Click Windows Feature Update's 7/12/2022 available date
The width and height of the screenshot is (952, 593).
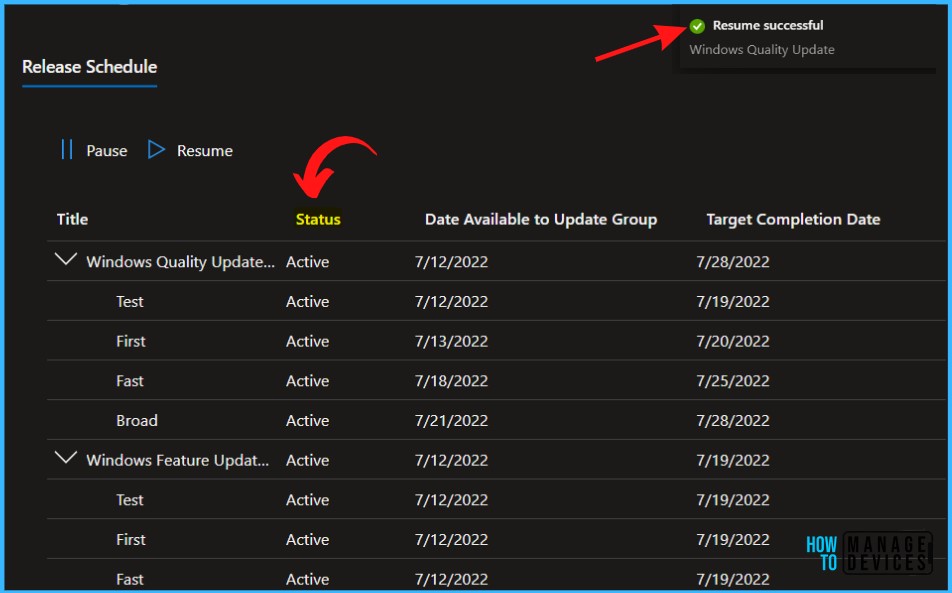[x=451, y=461]
